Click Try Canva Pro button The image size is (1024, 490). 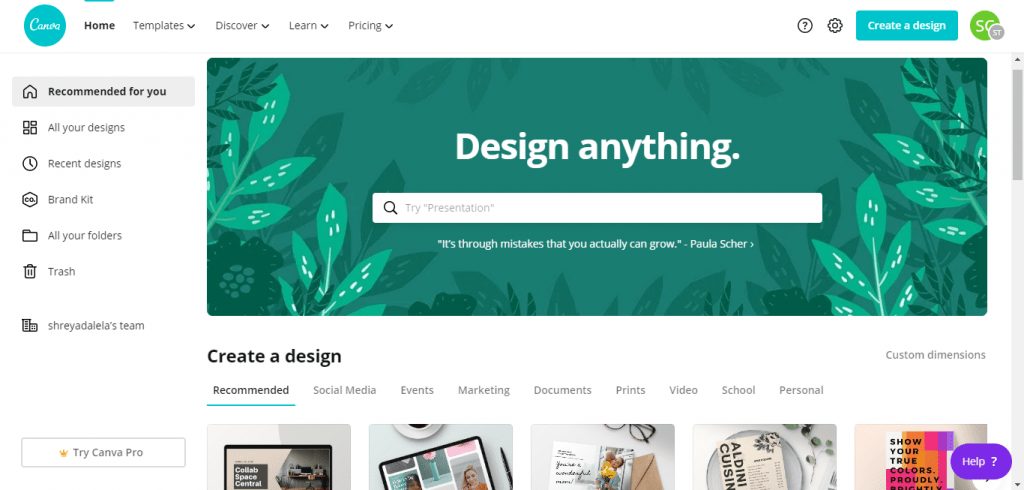[x=103, y=452]
